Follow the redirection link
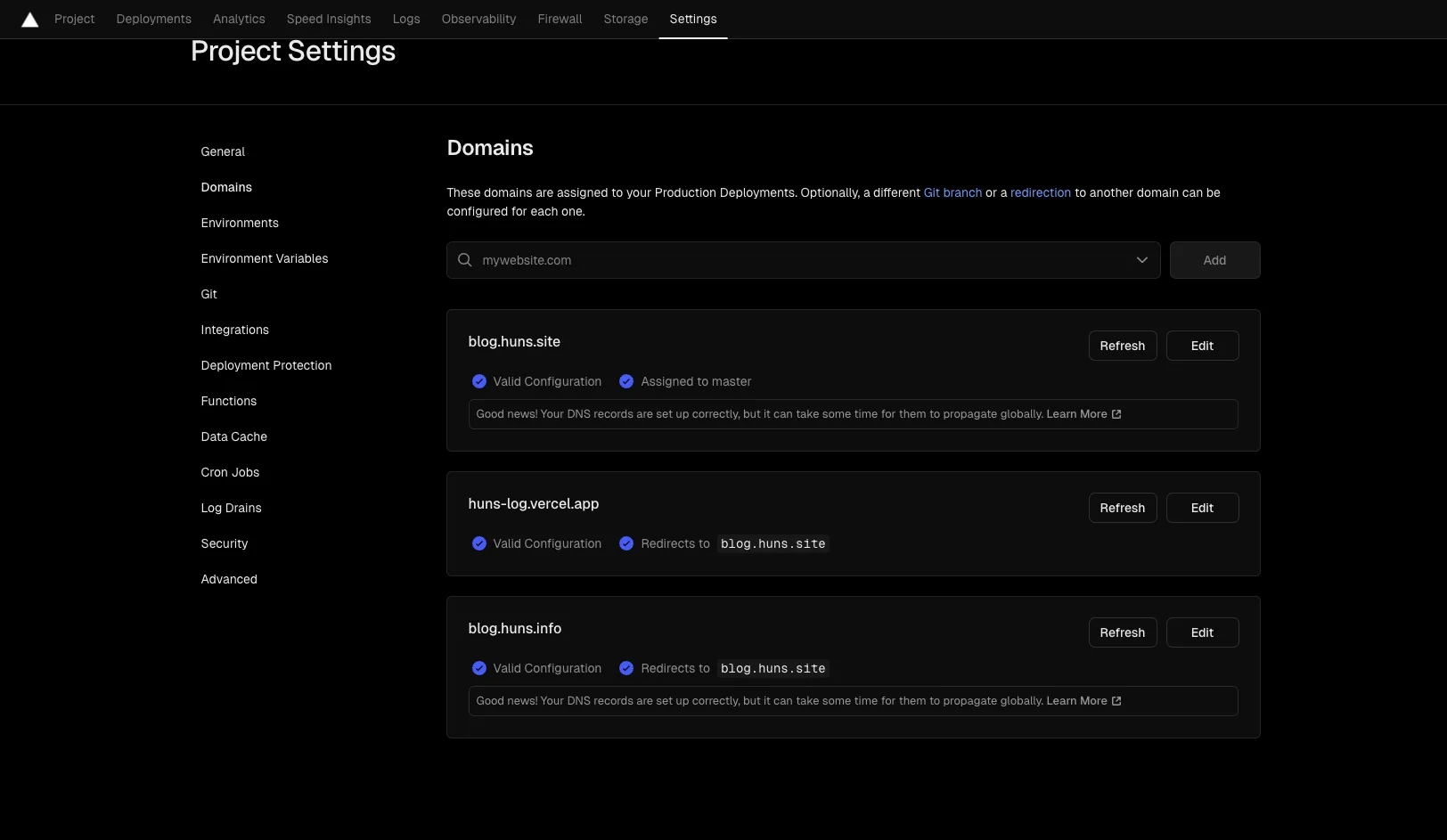Image resolution: width=1447 pixels, height=840 pixels. tap(1041, 192)
